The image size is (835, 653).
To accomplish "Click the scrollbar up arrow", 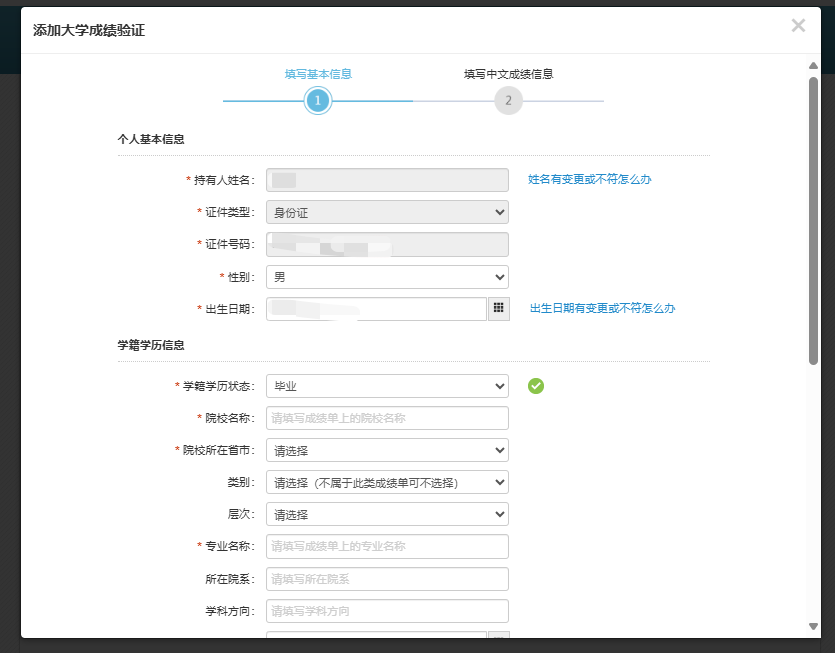I will tap(813, 66).
